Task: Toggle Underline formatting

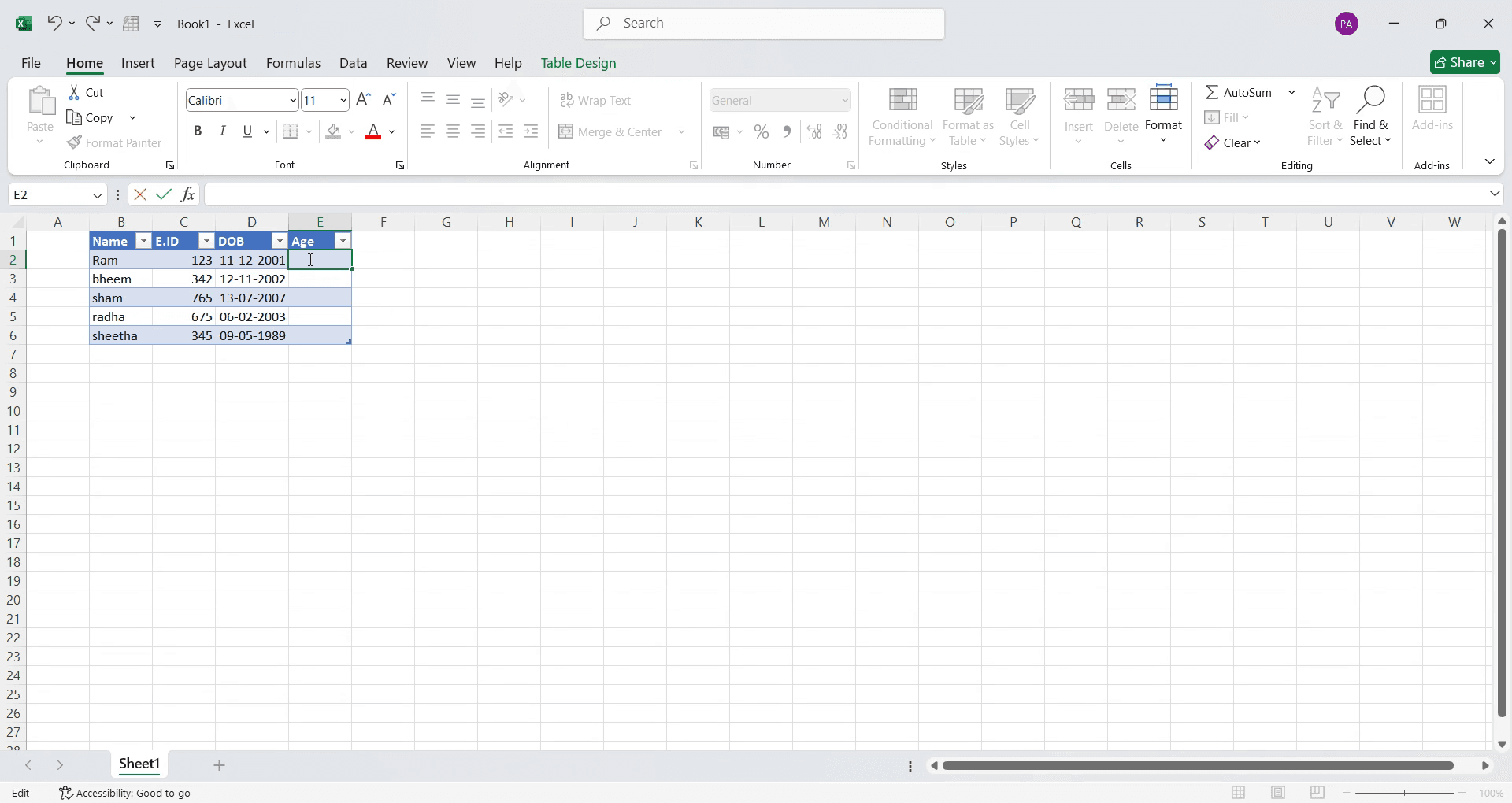Action: coord(247,131)
